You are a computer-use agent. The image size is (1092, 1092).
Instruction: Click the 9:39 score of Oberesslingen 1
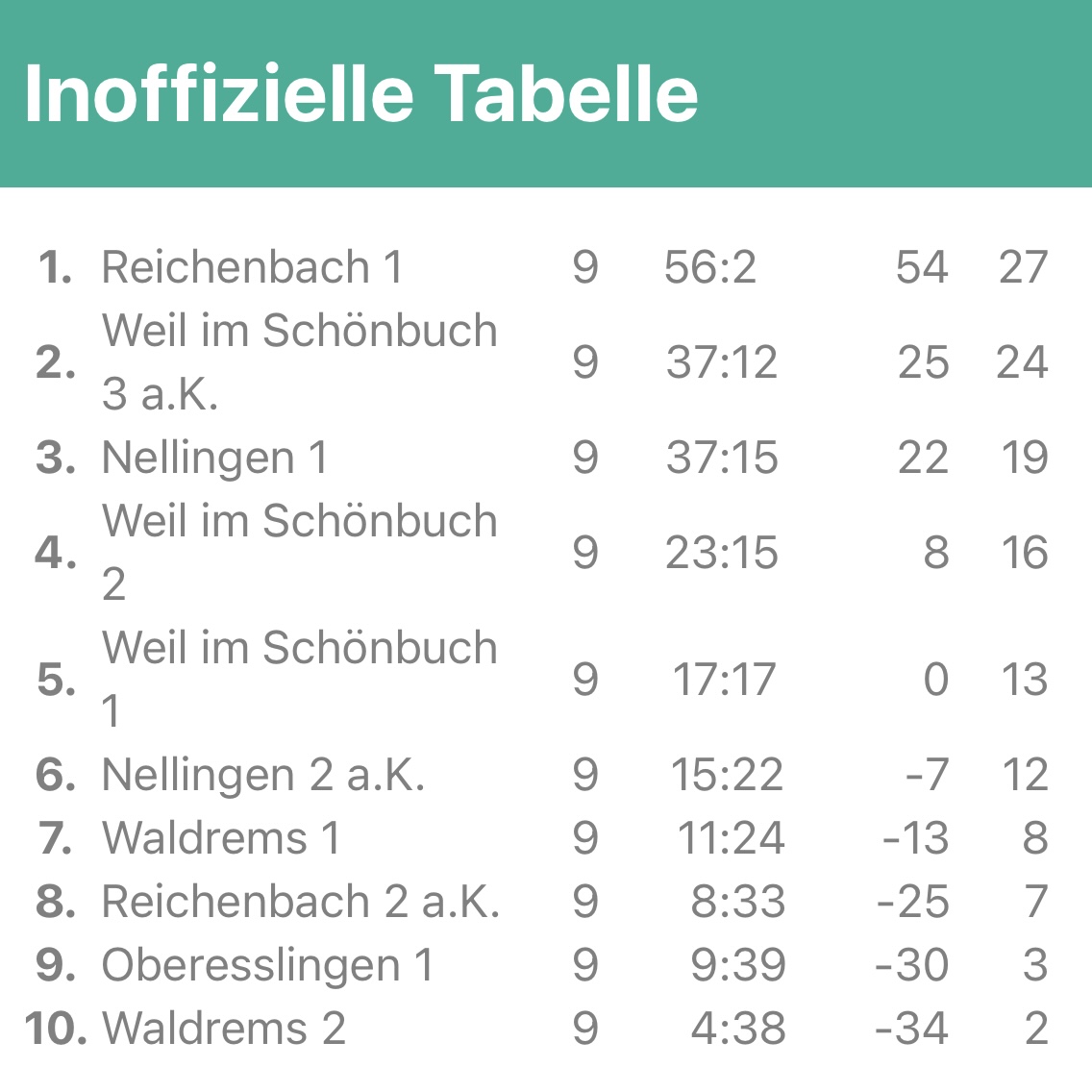pyautogui.click(x=737, y=965)
